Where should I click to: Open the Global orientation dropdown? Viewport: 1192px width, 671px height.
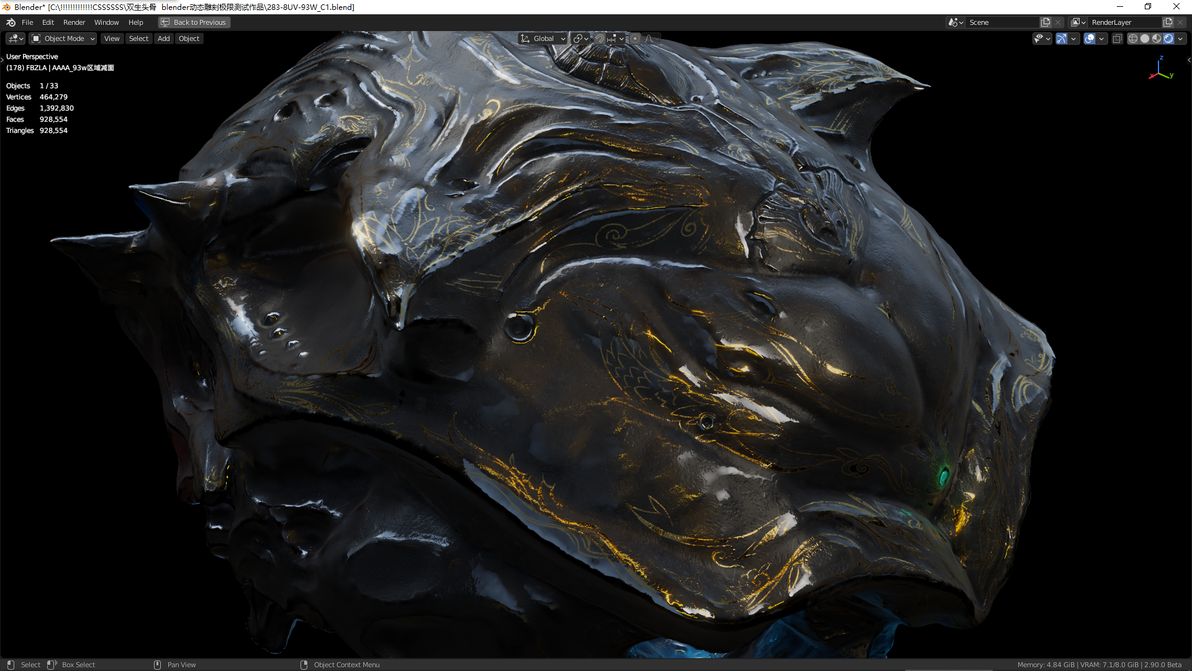(543, 38)
